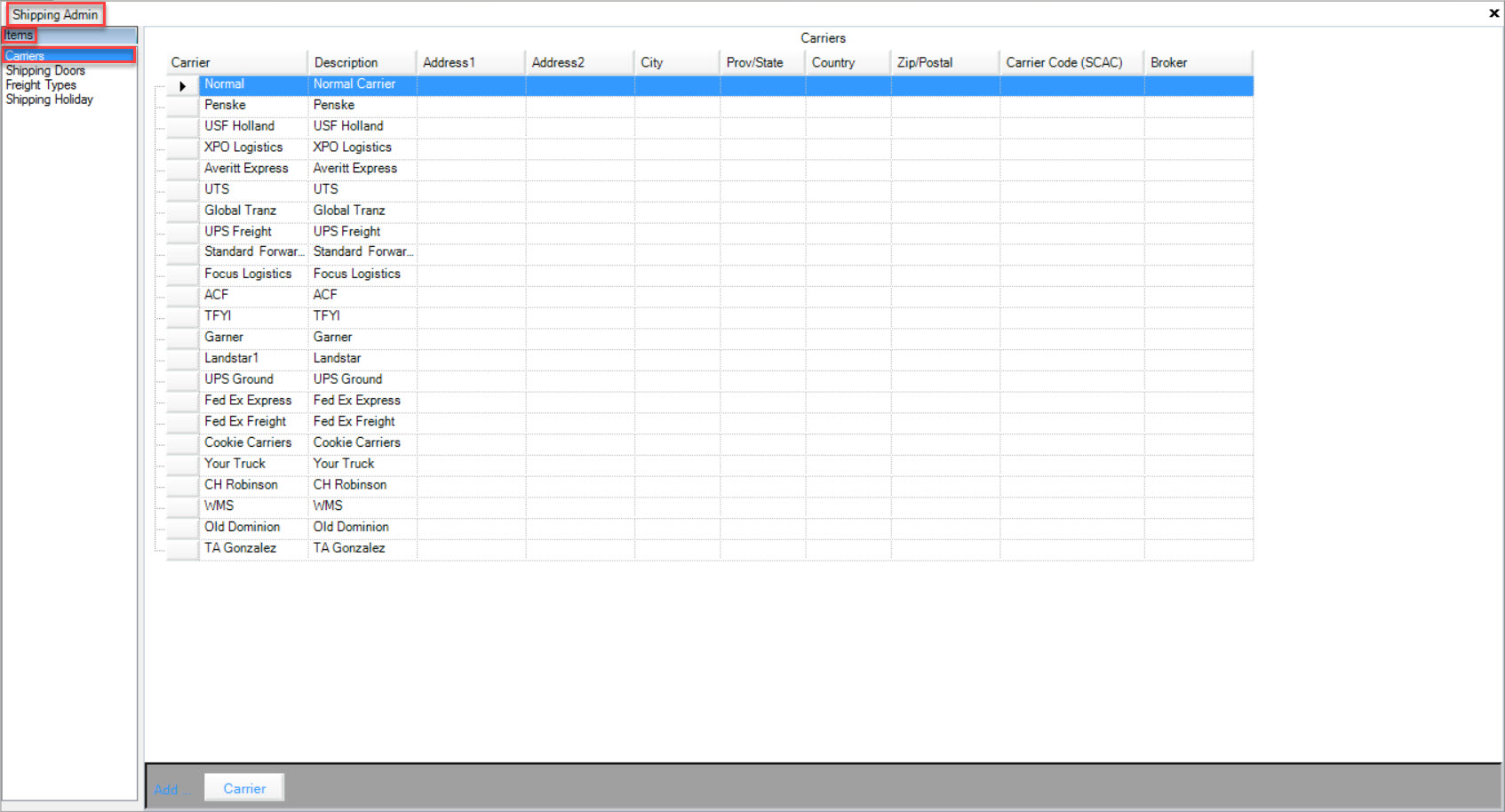1505x812 pixels.
Task: Sort by the Carrier column header
Action: (236, 62)
